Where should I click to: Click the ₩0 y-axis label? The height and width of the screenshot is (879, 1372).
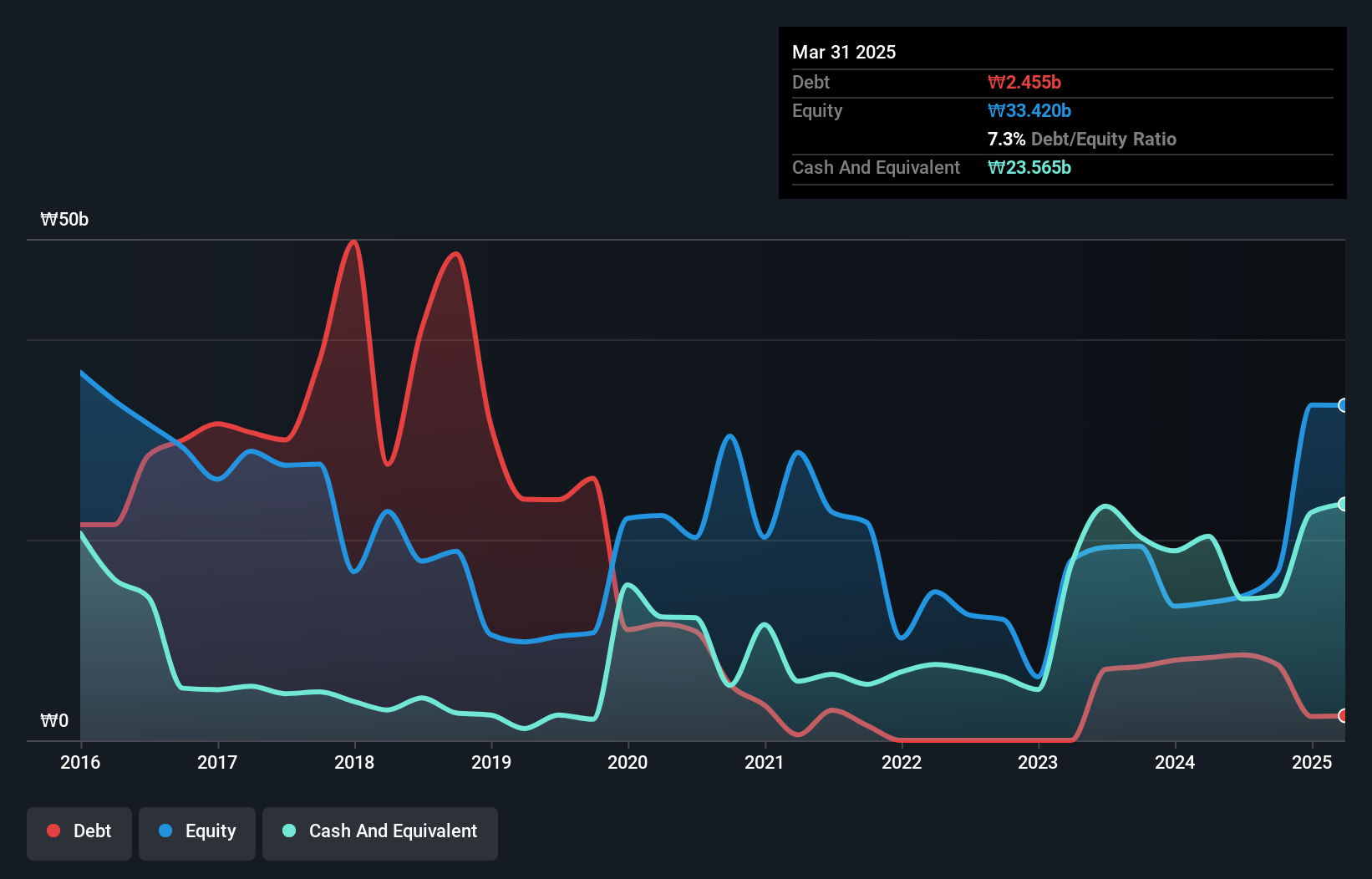tap(54, 720)
